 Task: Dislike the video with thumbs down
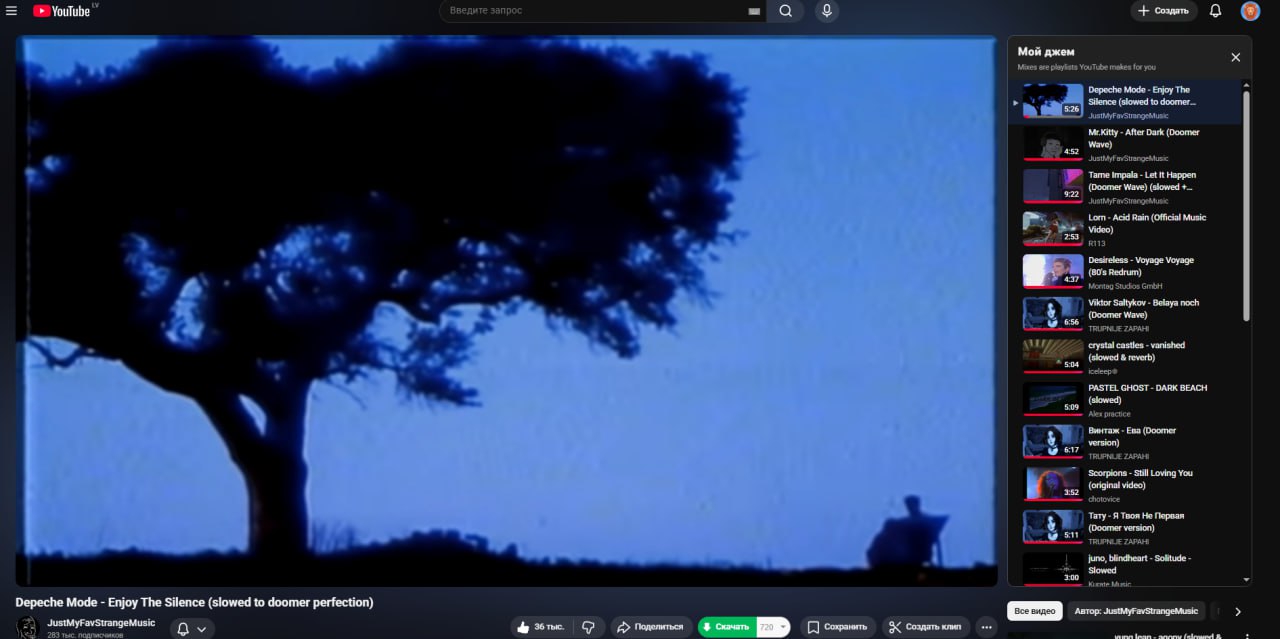coord(588,627)
